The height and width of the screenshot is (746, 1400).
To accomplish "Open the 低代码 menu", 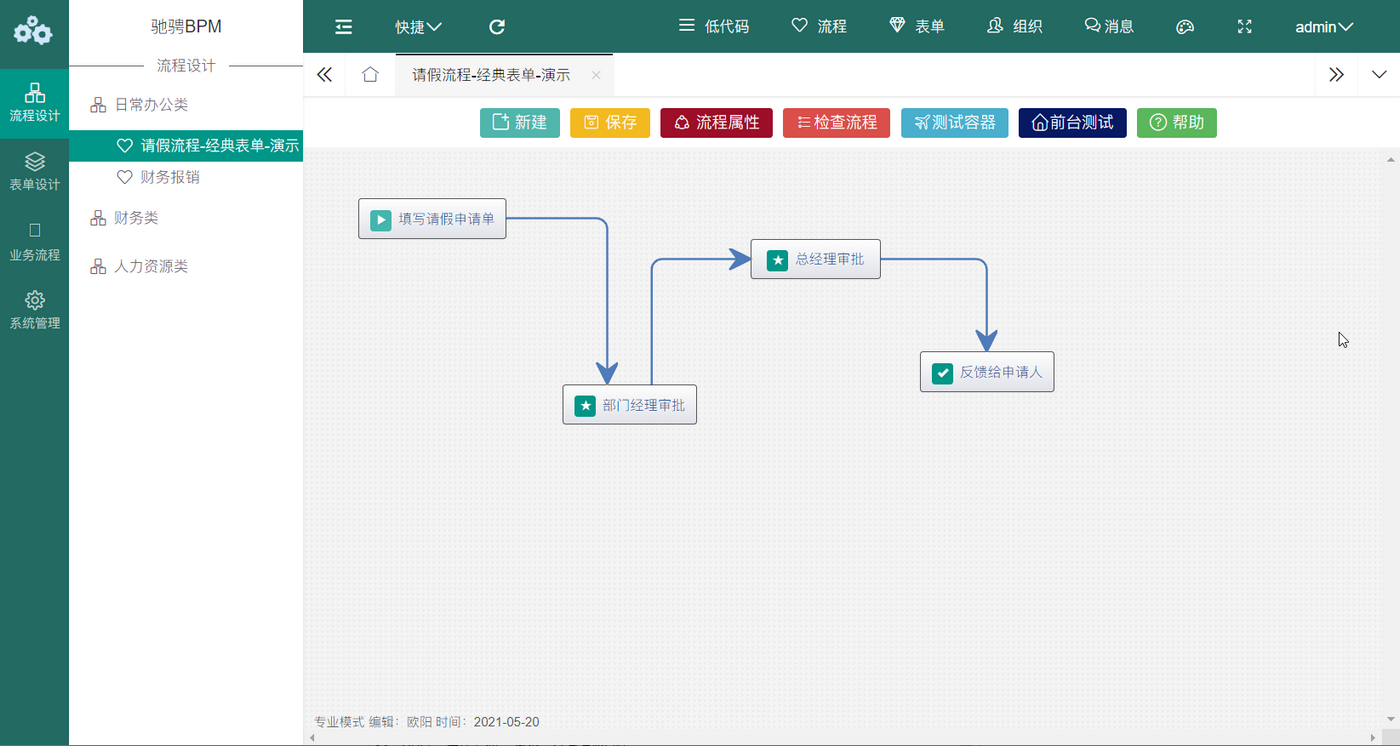I will coord(714,26).
